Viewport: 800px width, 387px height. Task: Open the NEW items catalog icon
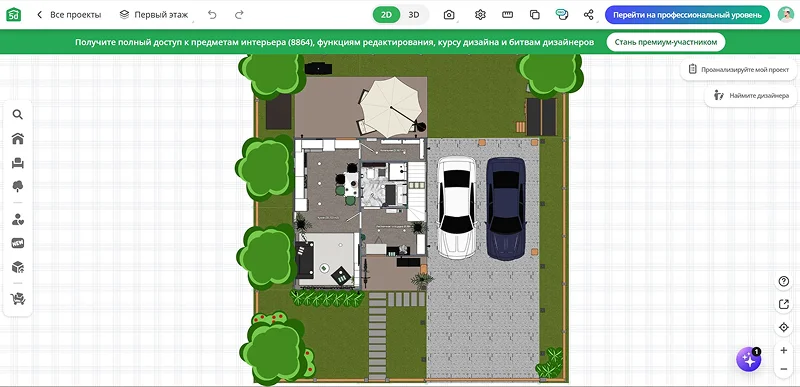tap(18, 243)
